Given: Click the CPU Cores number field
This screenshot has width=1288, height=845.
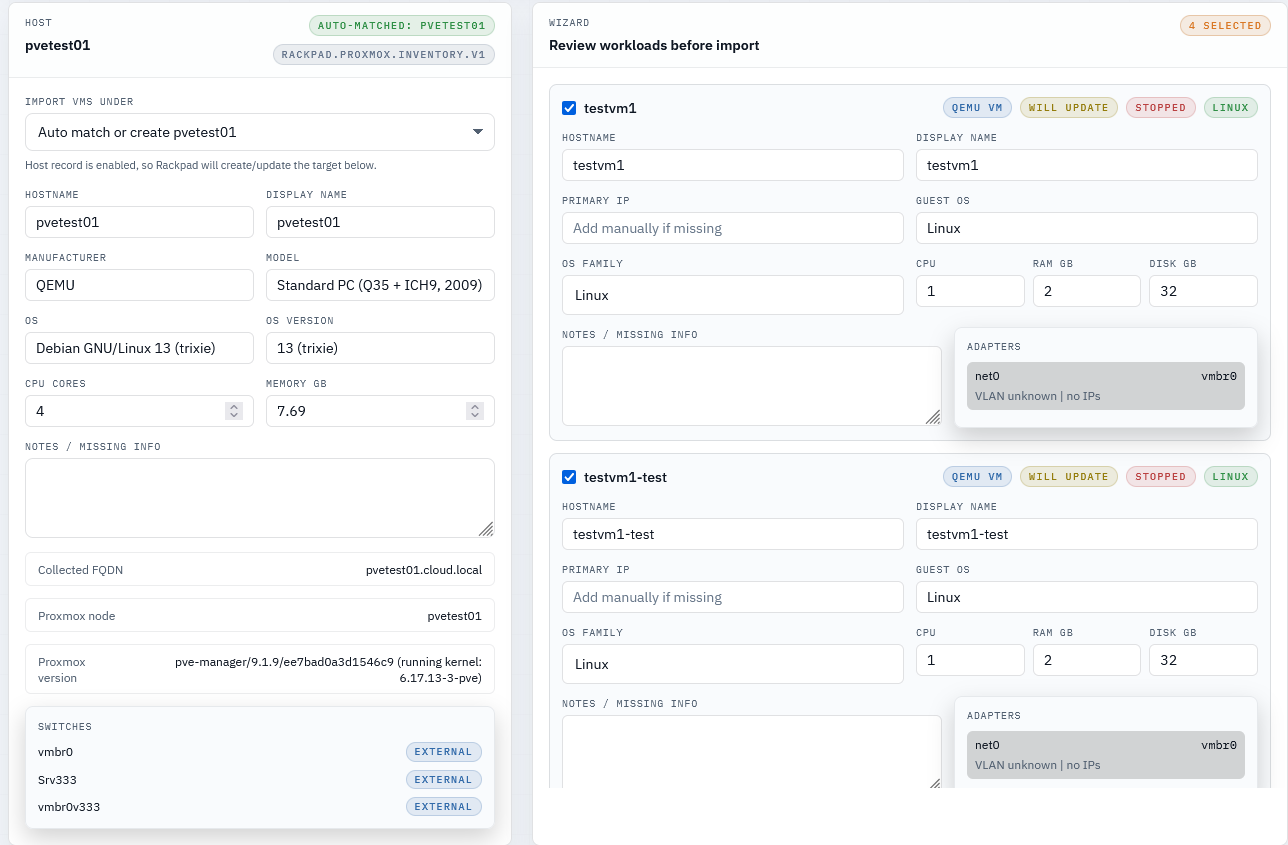Looking at the screenshot, I should (139, 411).
